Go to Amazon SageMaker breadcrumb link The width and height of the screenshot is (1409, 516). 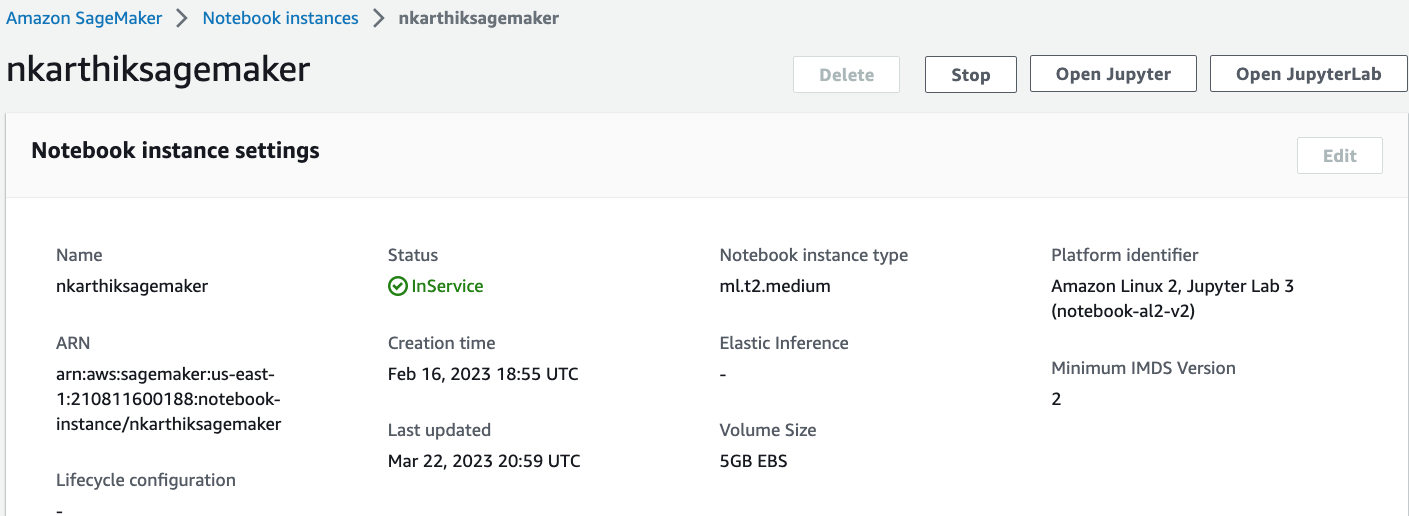pyautogui.click(x=84, y=18)
